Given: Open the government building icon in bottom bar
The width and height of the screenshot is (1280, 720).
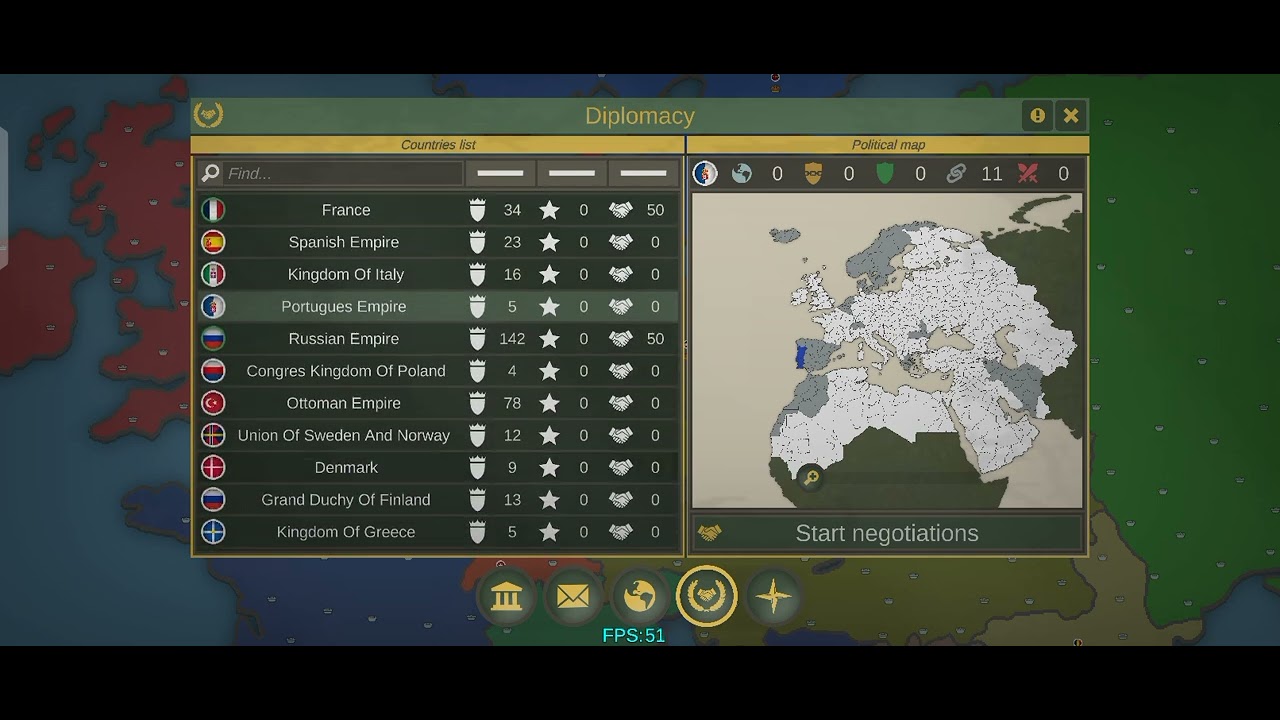Looking at the screenshot, I should pos(507,597).
